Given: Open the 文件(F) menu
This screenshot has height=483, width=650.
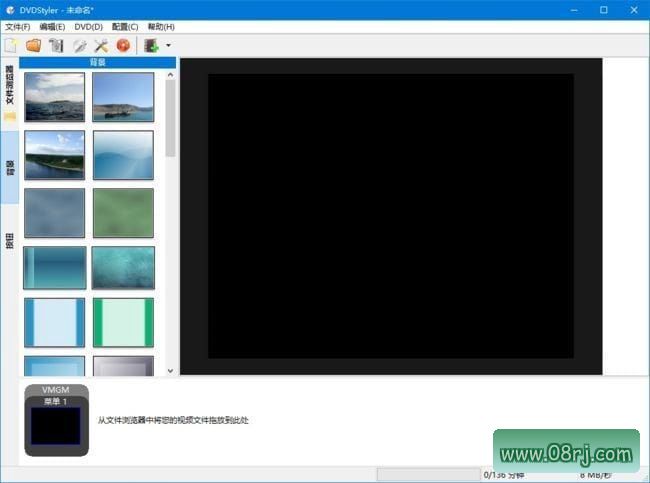Looking at the screenshot, I should pos(18,27).
